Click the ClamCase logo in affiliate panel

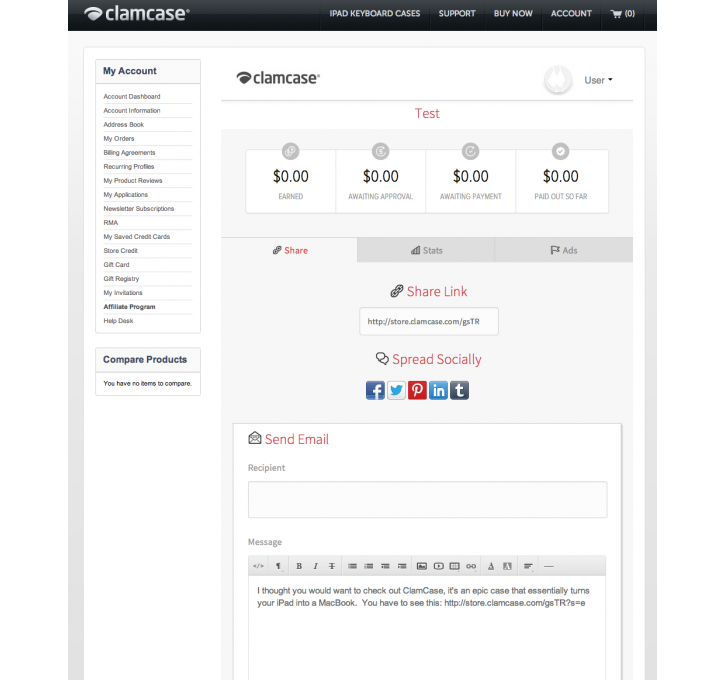pos(278,78)
